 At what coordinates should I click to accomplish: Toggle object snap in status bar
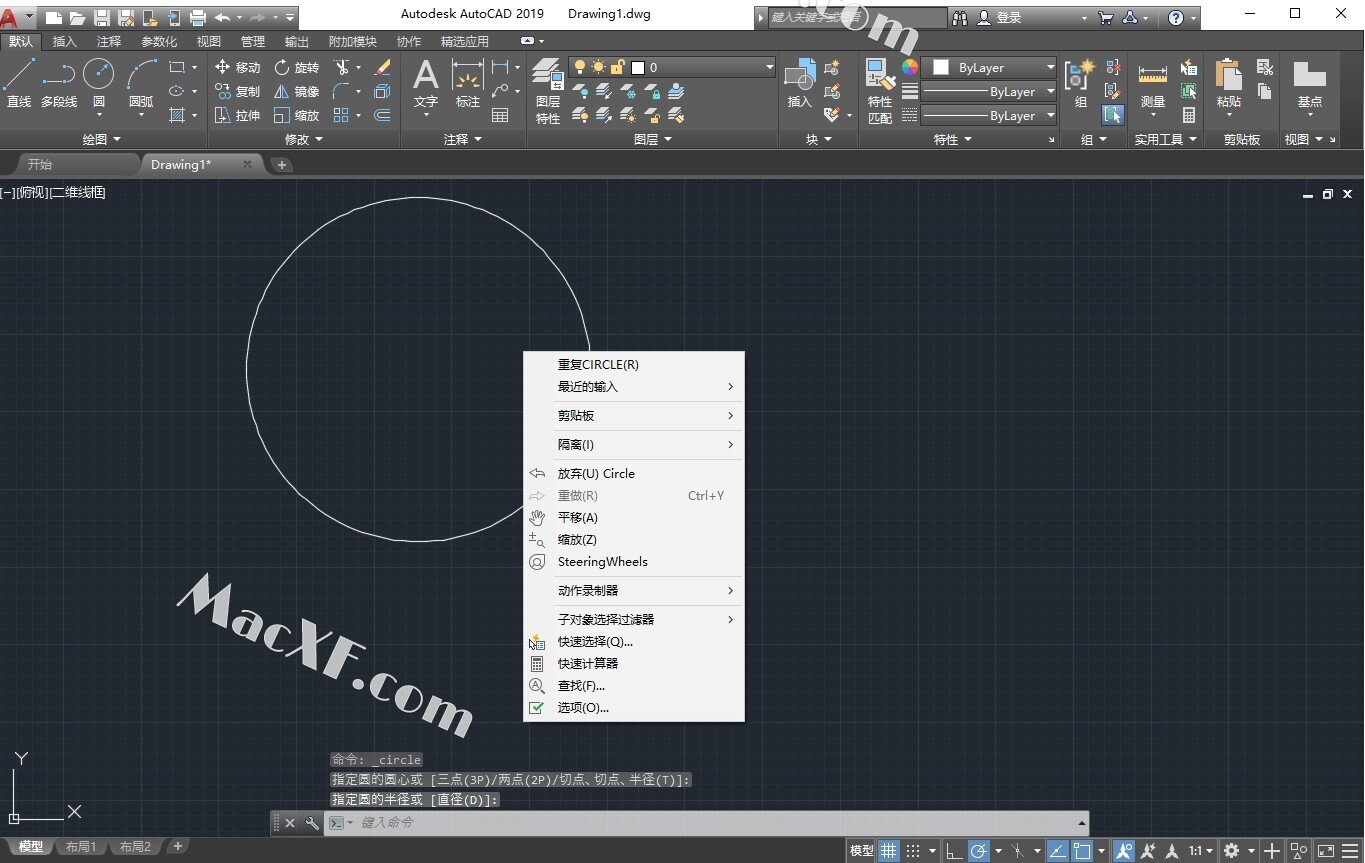pyautogui.click(x=1082, y=851)
